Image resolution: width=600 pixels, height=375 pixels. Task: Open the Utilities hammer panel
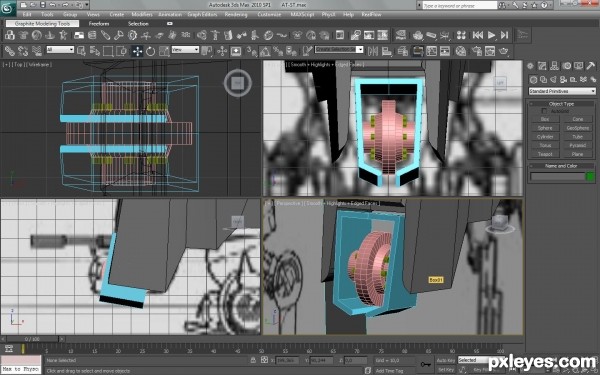[590, 66]
